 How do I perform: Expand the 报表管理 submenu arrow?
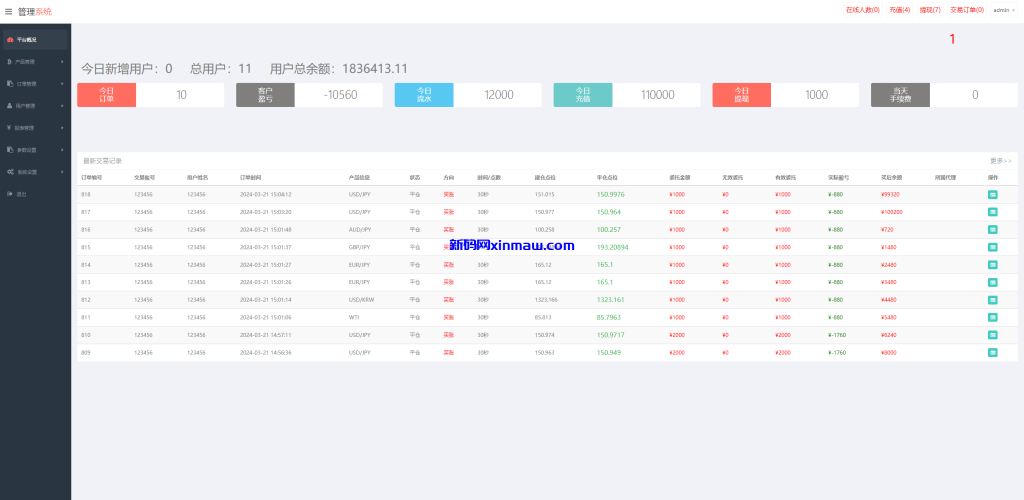62,128
